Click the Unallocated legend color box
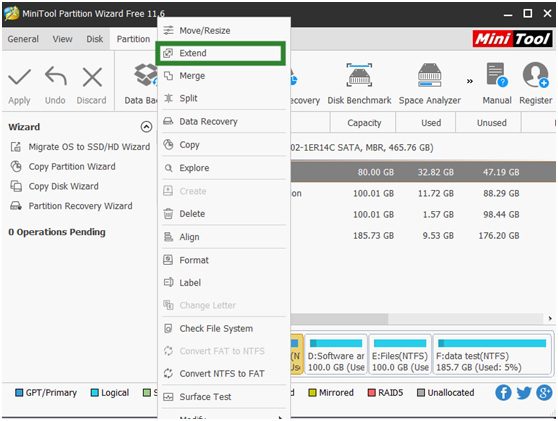The width and height of the screenshot is (558, 421). tap(421, 393)
